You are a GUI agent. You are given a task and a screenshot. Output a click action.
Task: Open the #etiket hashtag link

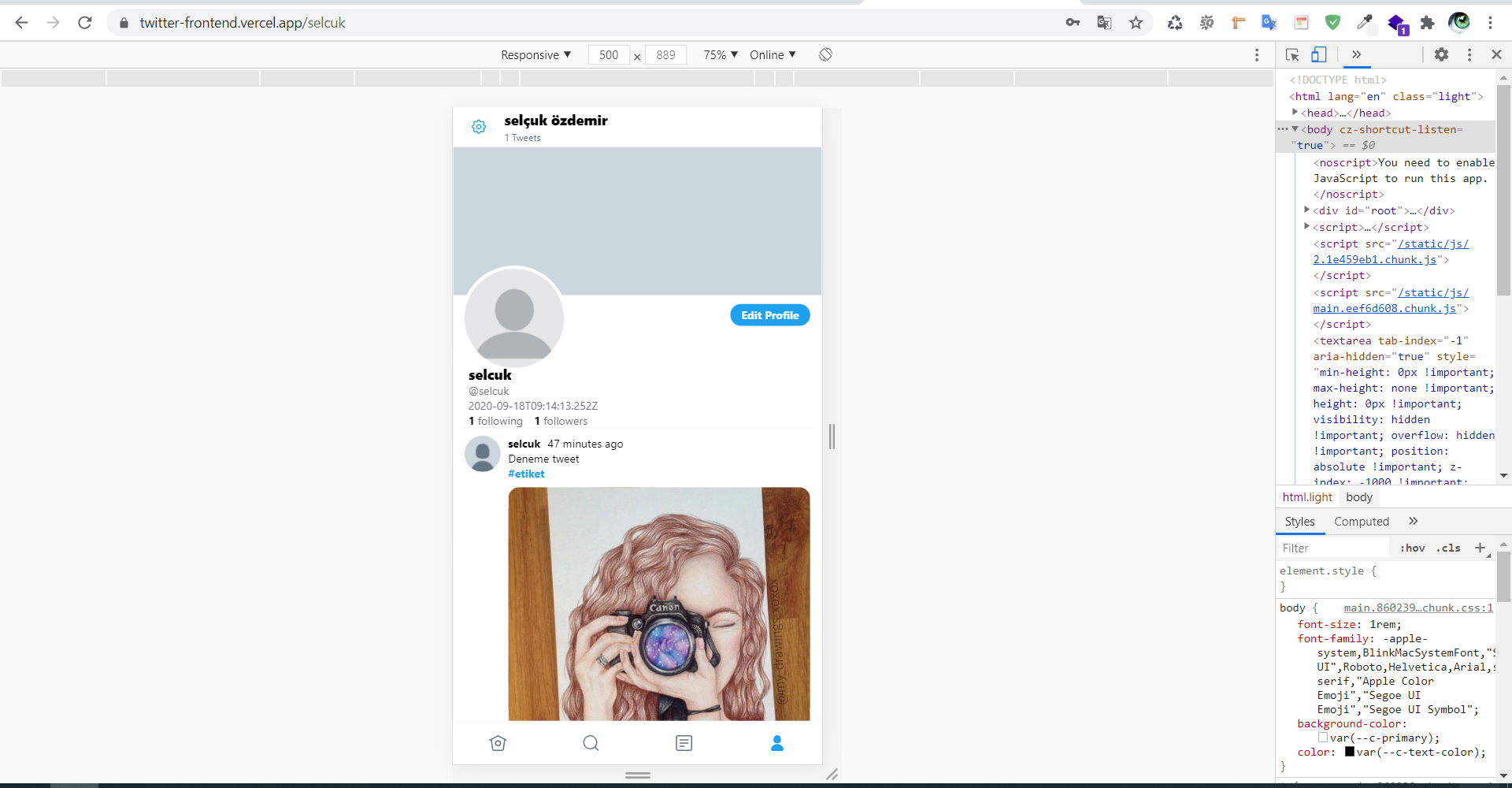[526, 474]
